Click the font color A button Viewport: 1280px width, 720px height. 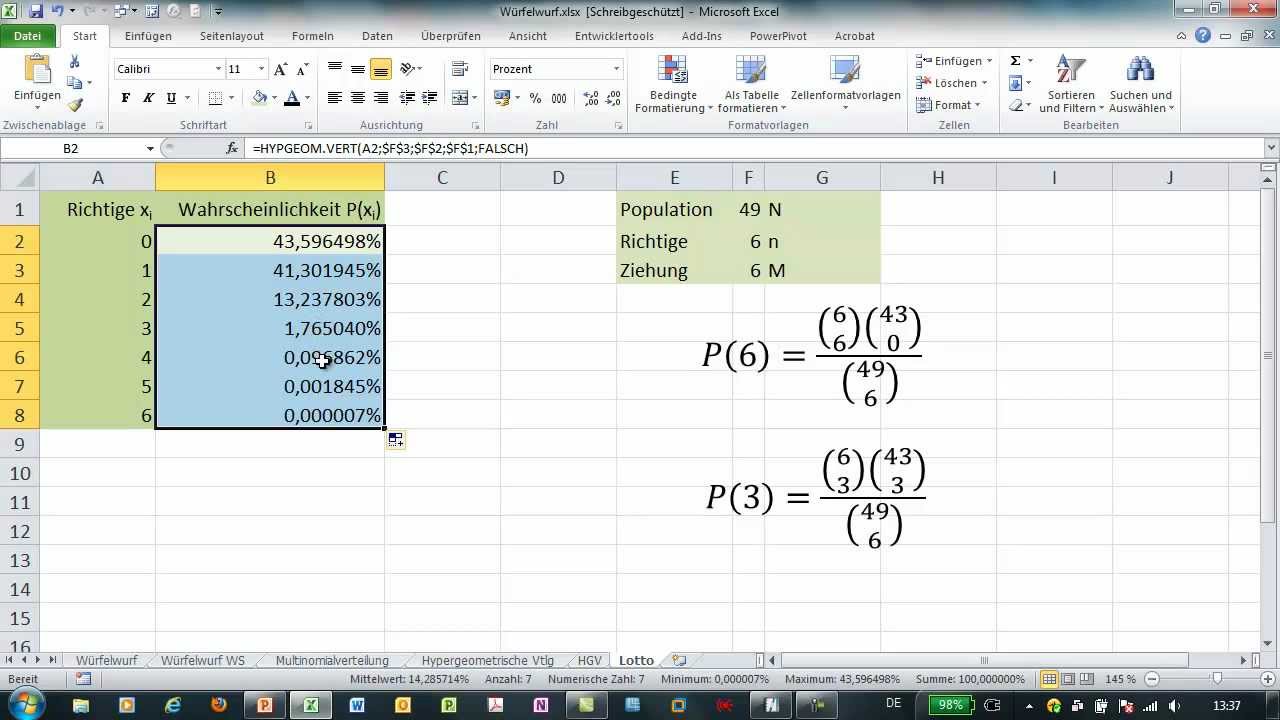[x=292, y=98]
